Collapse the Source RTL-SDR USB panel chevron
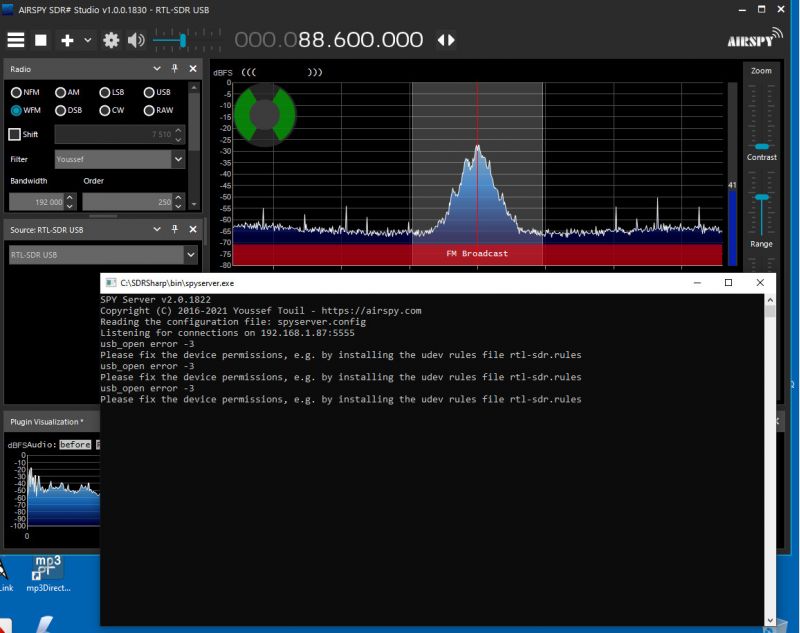800x633 pixels. [x=157, y=229]
